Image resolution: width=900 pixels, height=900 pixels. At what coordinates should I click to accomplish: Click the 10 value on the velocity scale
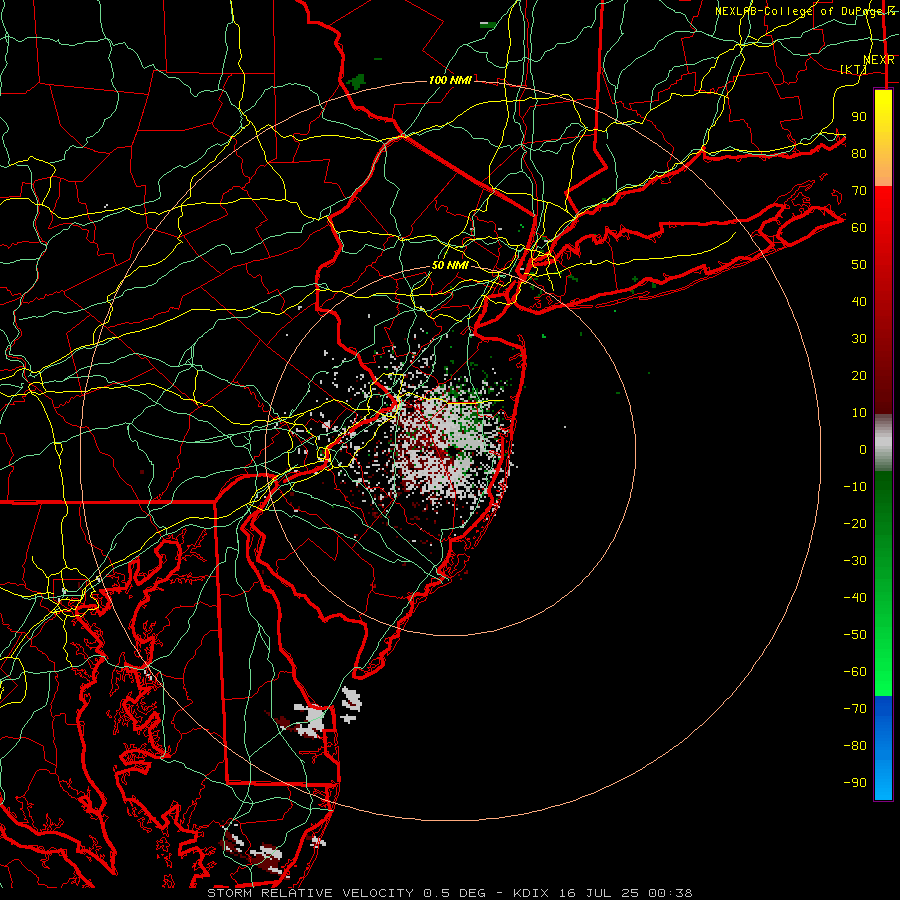click(859, 413)
